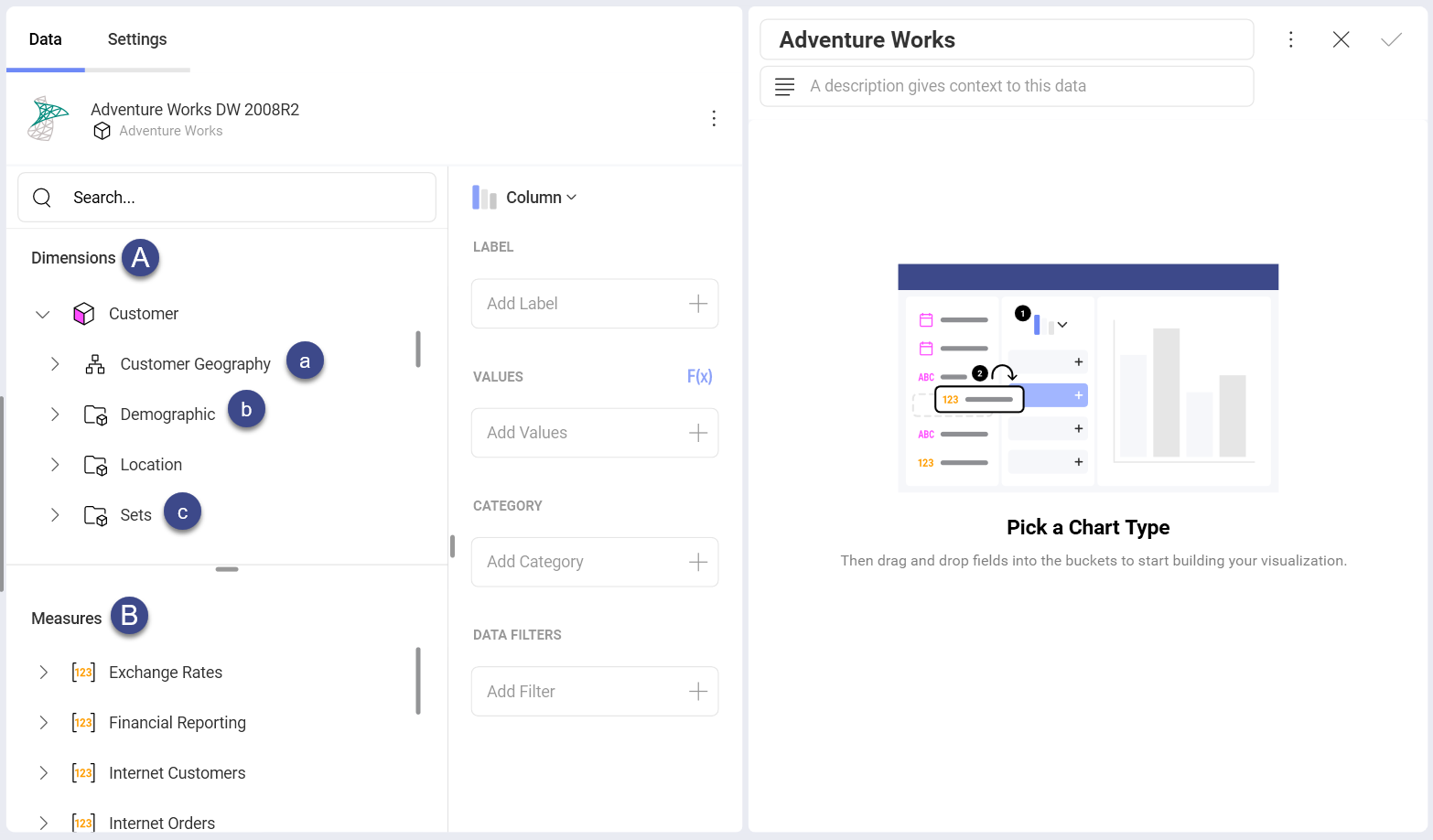Expand the Internet Customers measure group

[43, 773]
